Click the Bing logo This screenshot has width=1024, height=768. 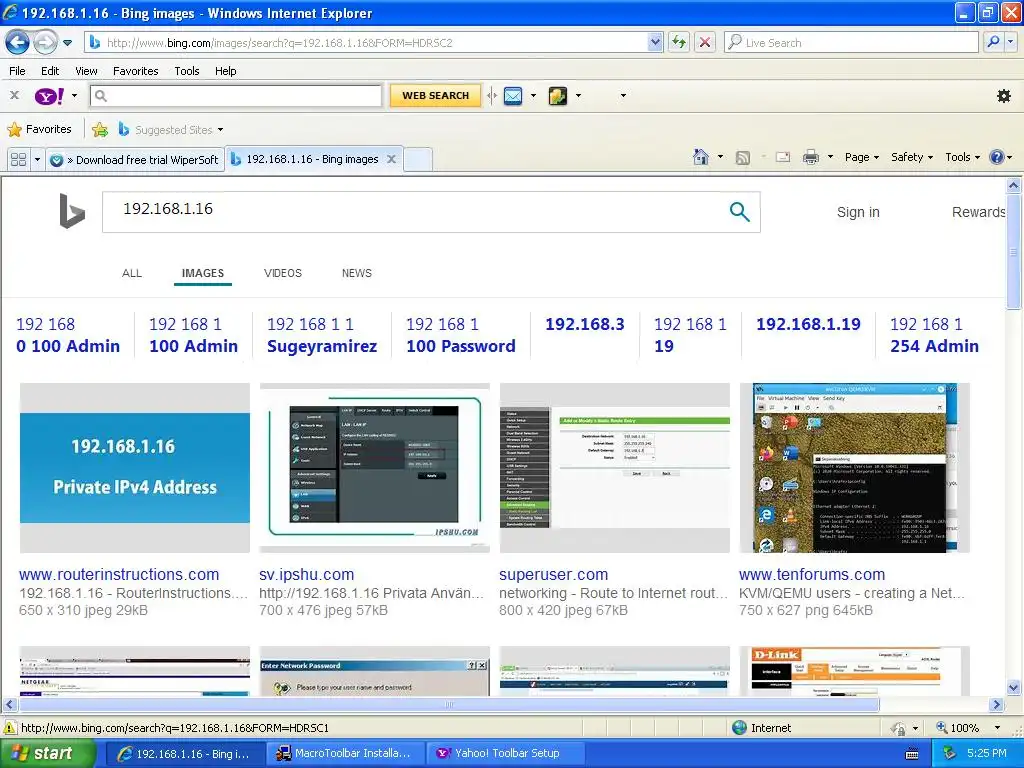72,211
